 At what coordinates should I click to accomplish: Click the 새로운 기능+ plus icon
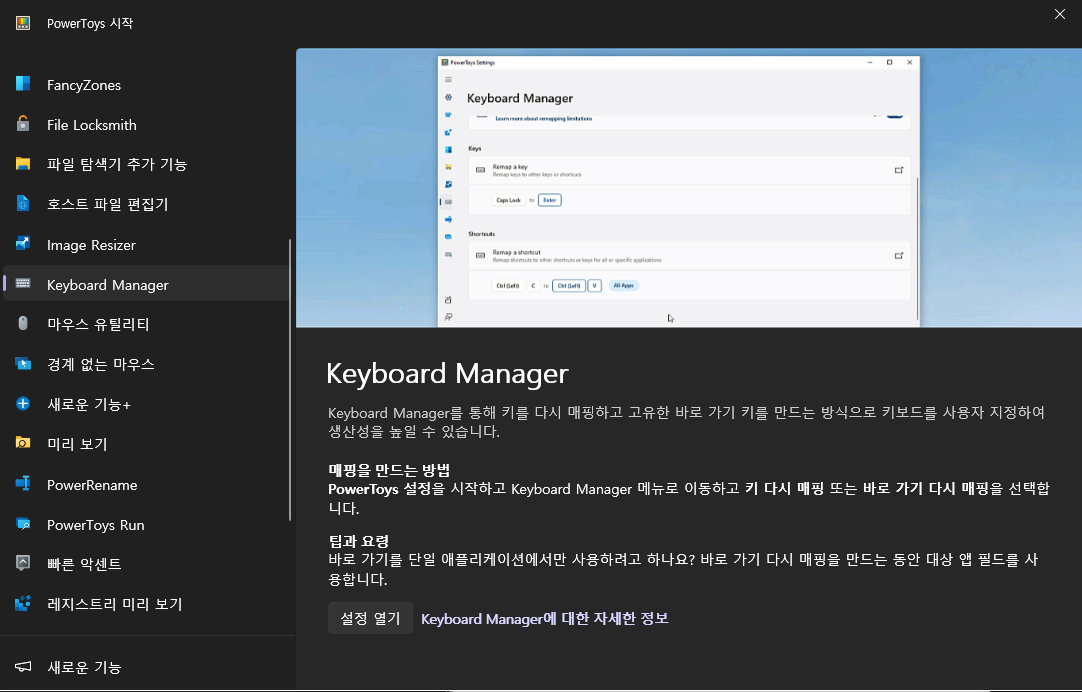(x=23, y=404)
